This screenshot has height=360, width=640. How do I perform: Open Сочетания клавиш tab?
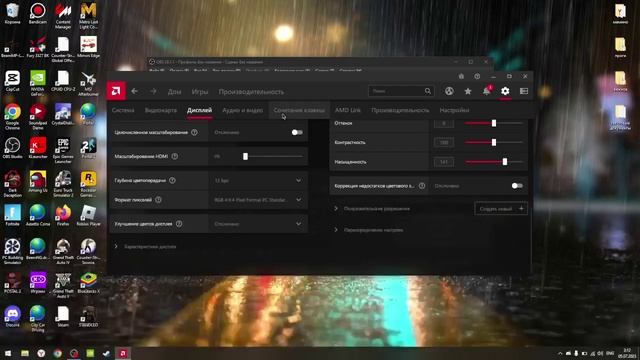point(299,110)
